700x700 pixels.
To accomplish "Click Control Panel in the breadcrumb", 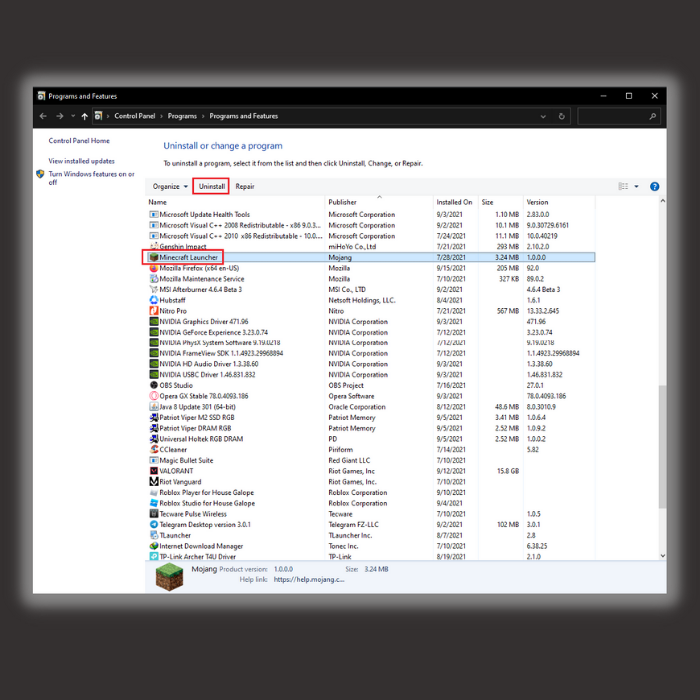I will click(134, 116).
